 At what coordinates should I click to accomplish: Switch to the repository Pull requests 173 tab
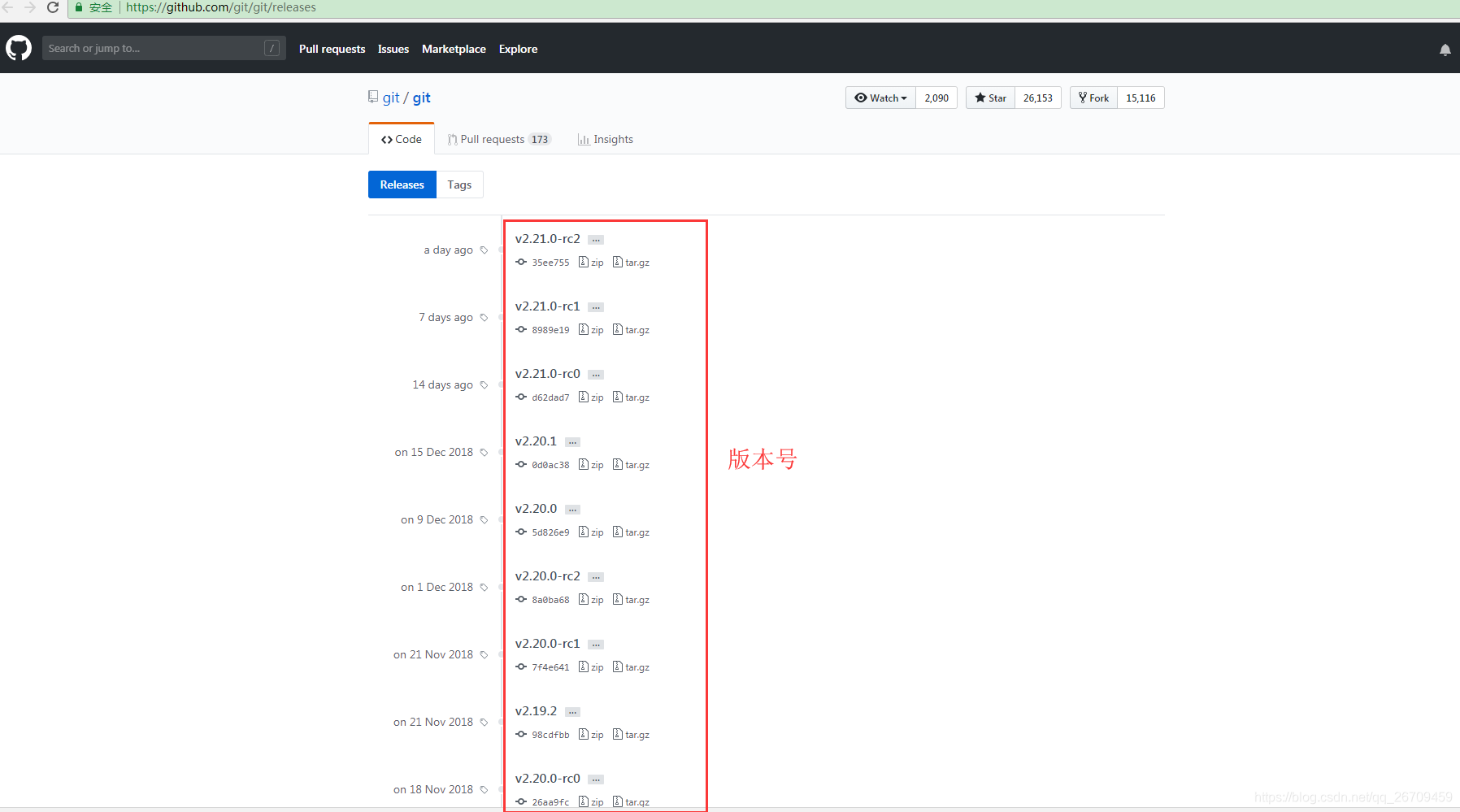(499, 139)
